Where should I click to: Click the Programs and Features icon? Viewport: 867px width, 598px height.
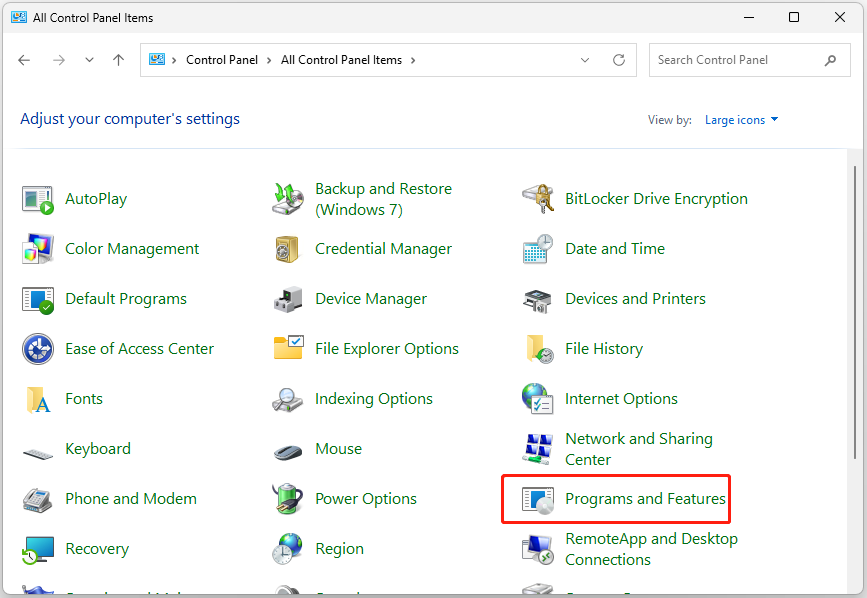point(538,499)
